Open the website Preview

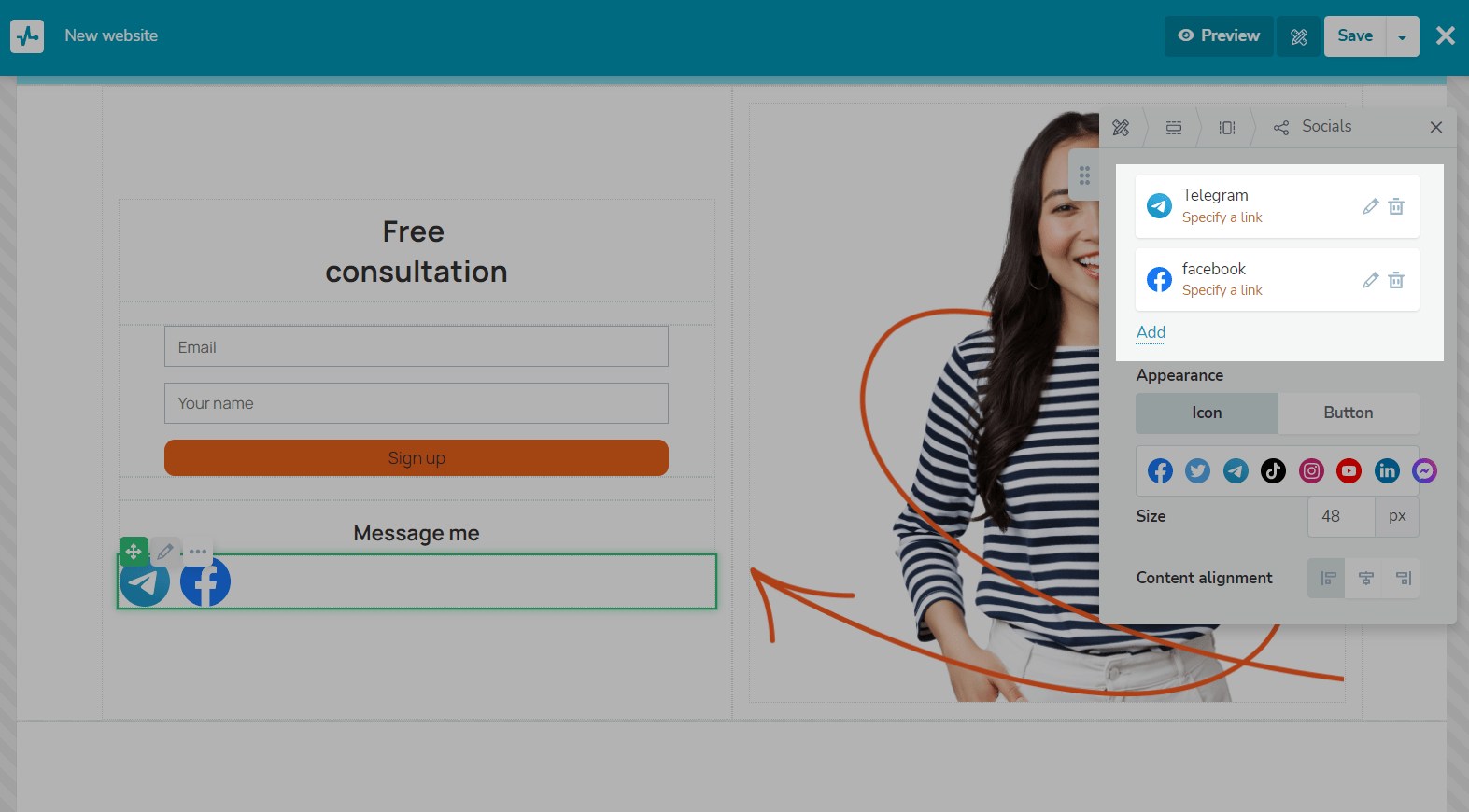1219,36
